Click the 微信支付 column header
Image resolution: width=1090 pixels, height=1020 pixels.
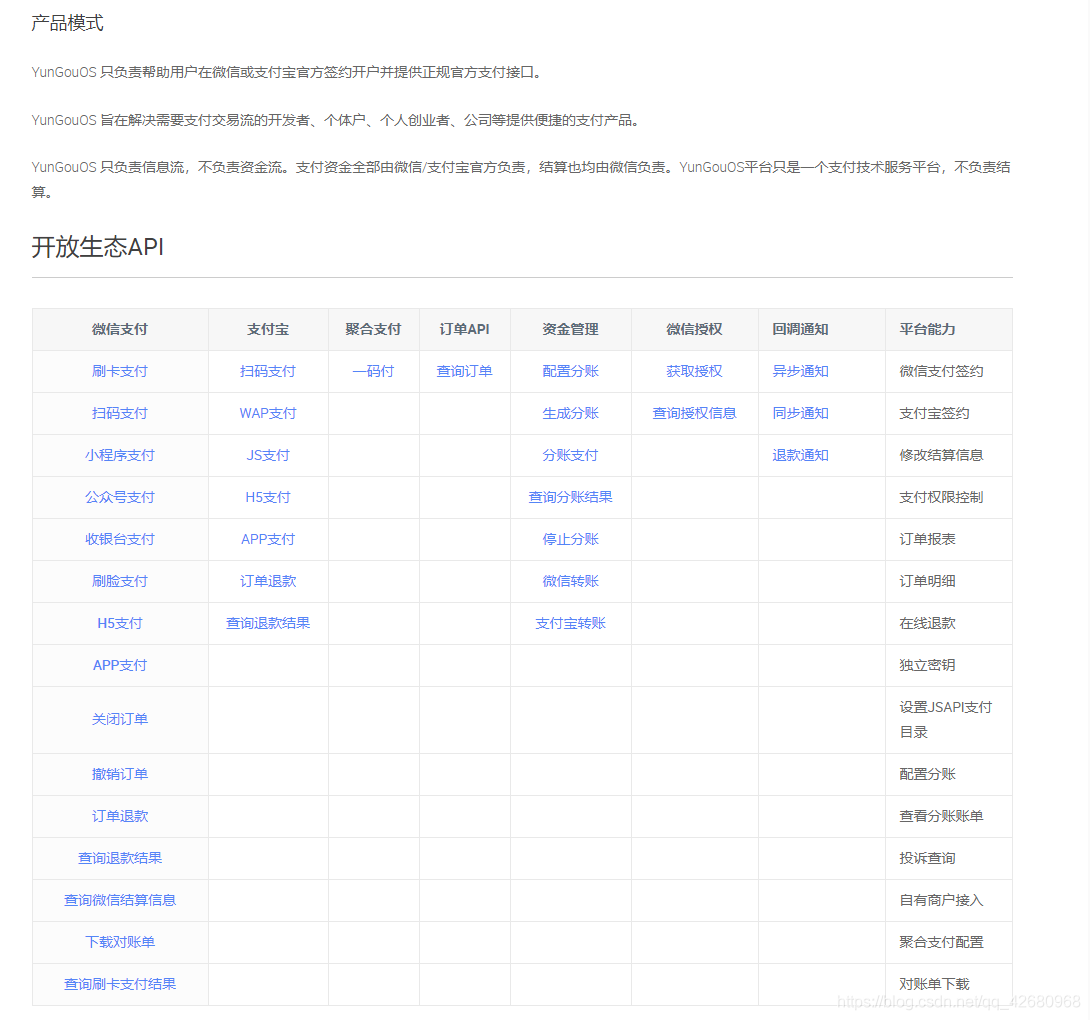pos(120,330)
